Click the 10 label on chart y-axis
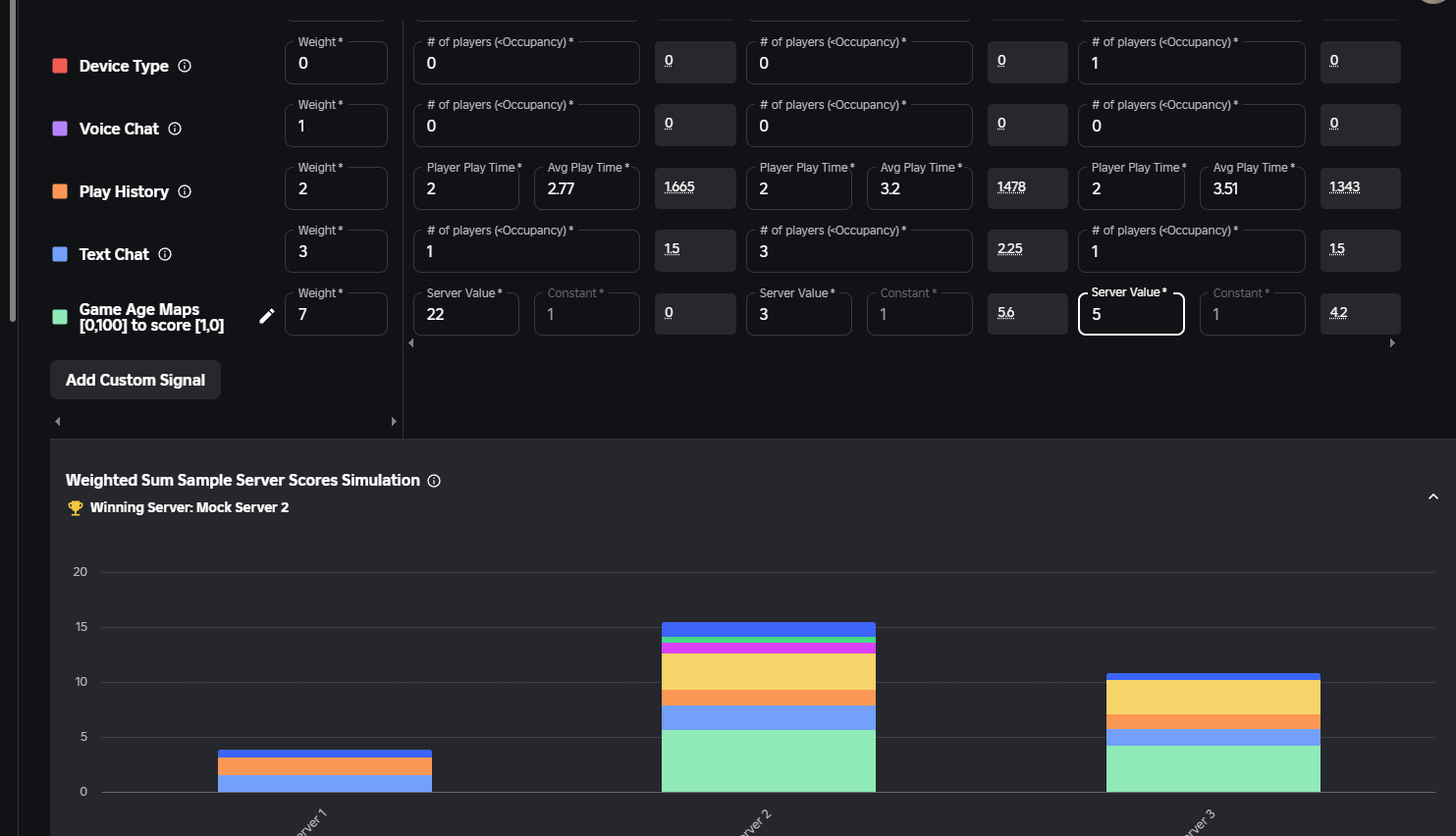 click(x=81, y=682)
